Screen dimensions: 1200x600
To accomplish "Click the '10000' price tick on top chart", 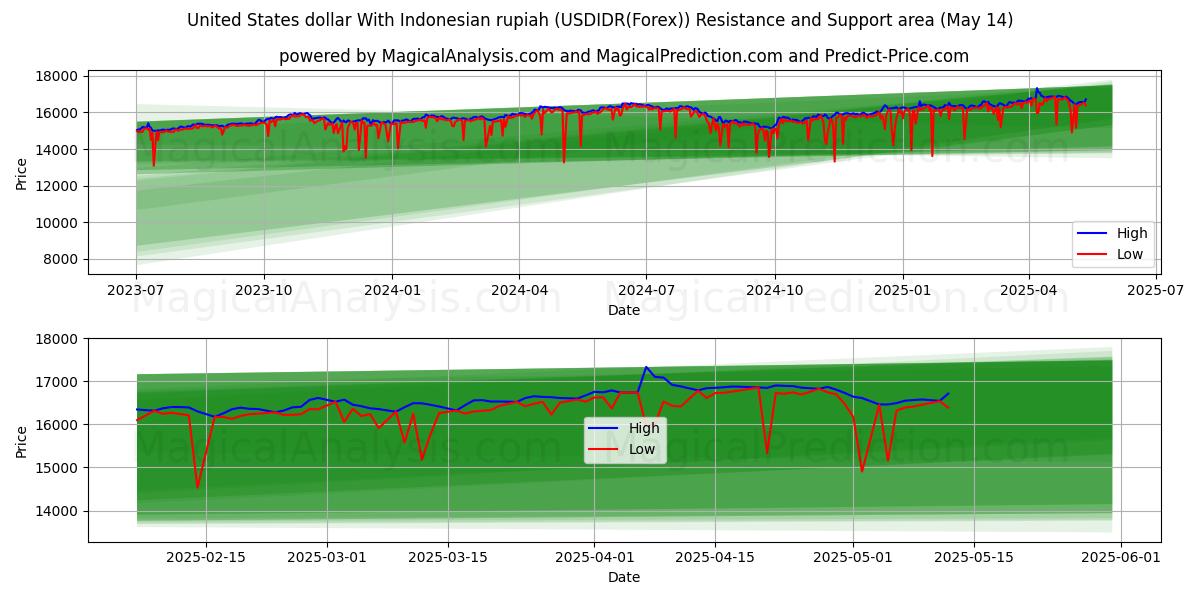I will 58,223.
